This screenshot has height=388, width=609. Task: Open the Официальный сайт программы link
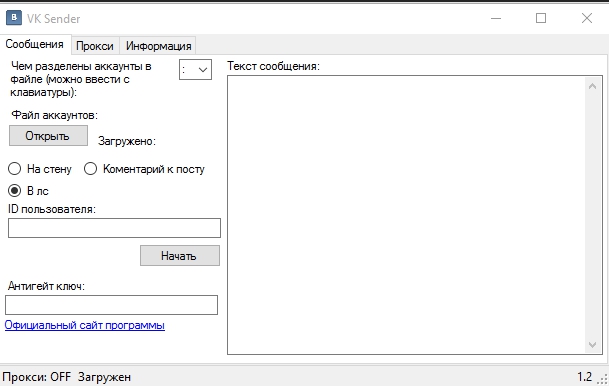[x=85, y=325]
